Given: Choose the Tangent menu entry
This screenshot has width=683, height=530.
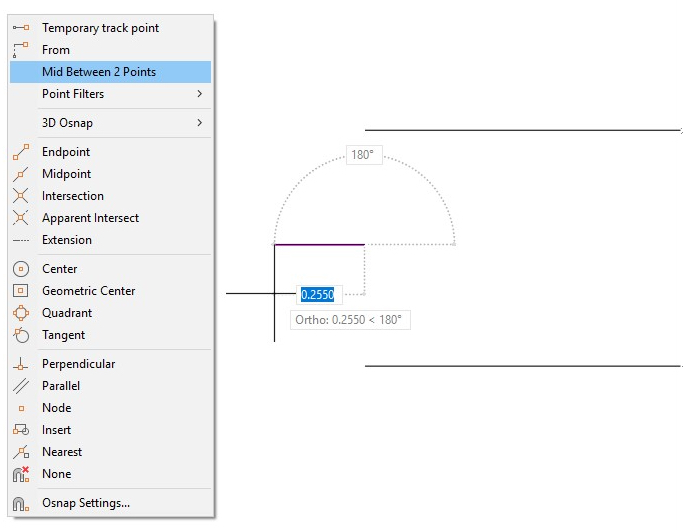Looking at the screenshot, I should (110, 335).
